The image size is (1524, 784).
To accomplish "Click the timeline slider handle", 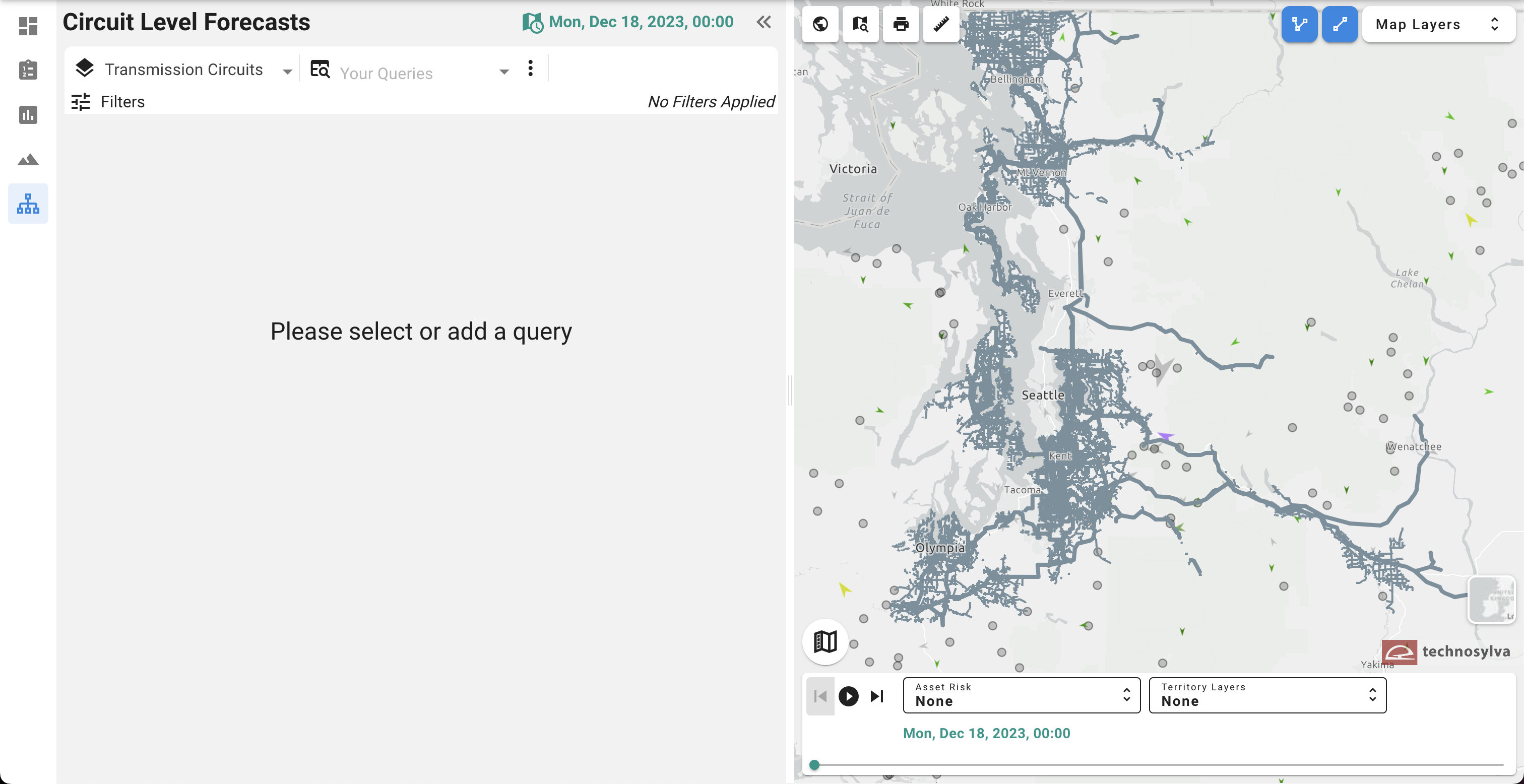I will 814,764.
